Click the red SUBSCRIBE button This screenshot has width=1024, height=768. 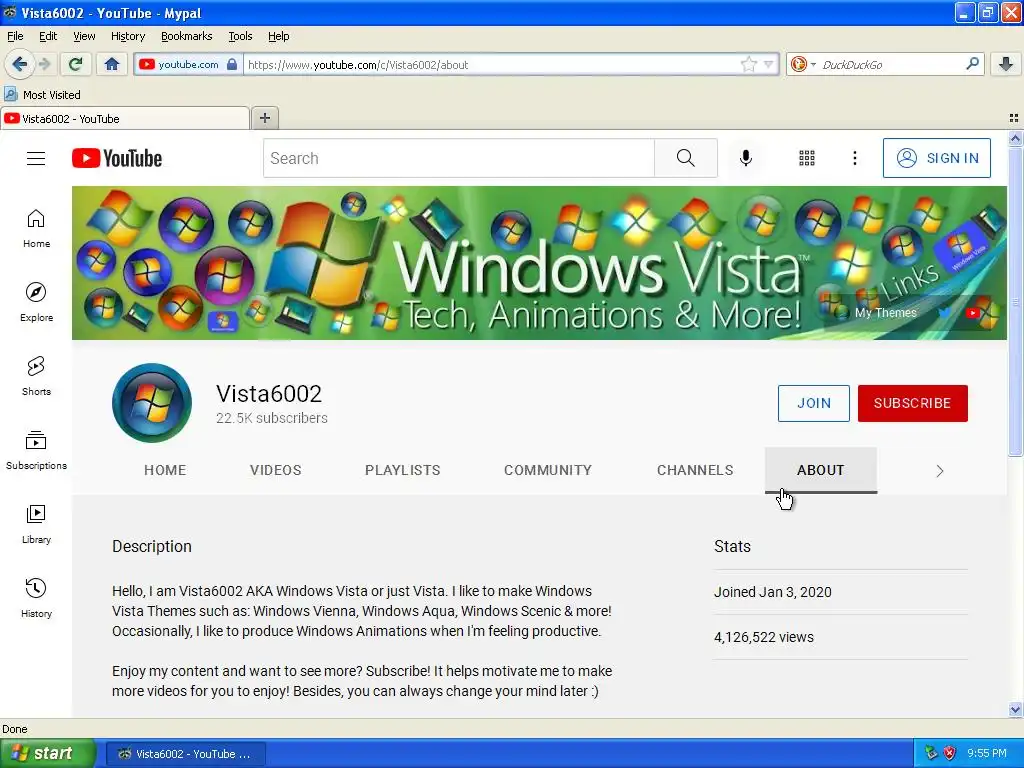(x=912, y=403)
